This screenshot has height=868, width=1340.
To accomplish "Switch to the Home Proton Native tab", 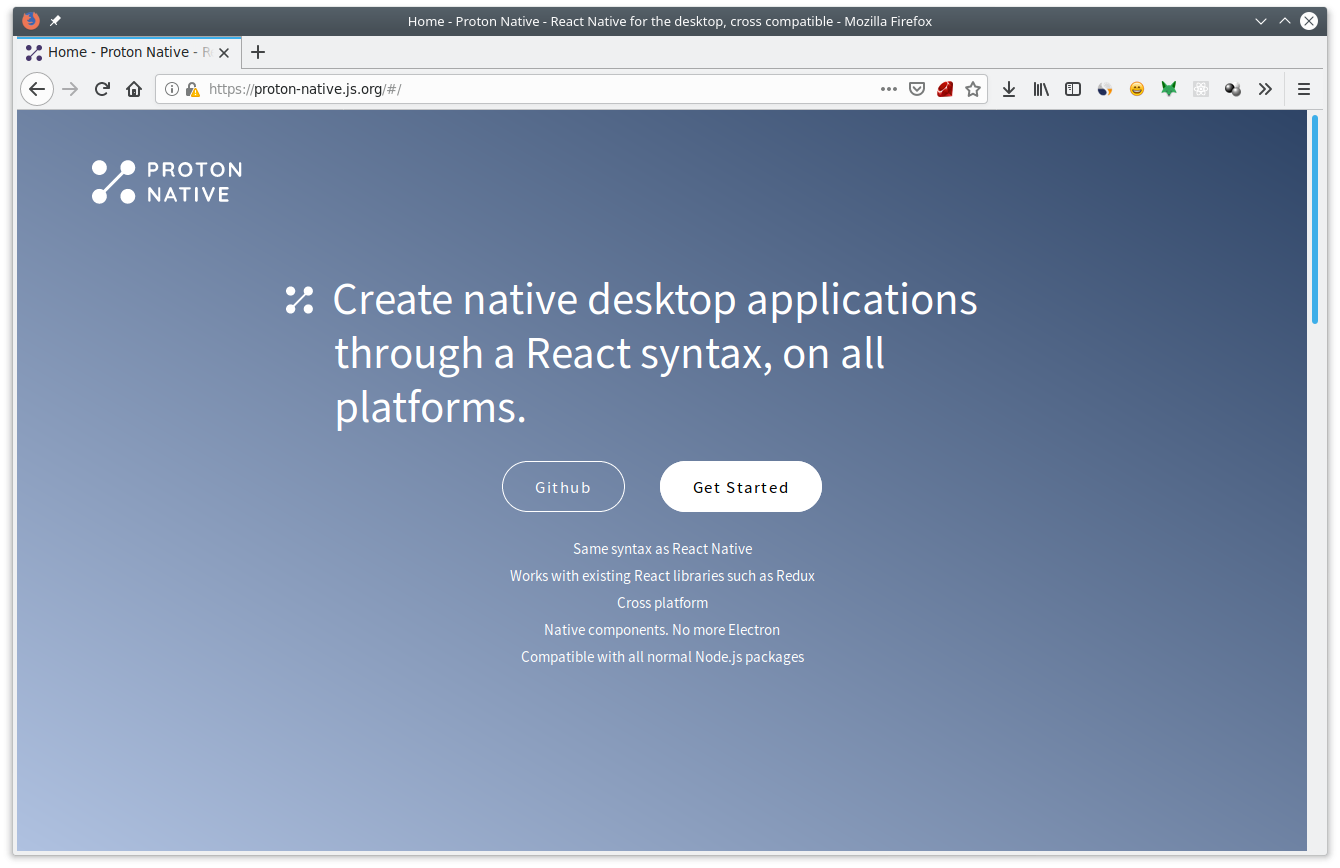I will pyautogui.click(x=120, y=52).
